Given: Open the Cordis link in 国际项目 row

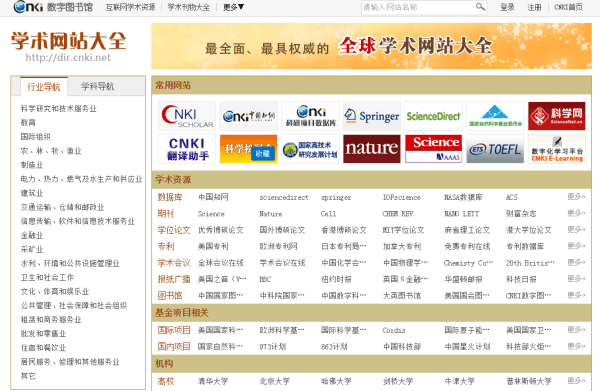Looking at the screenshot, I should [x=394, y=331].
